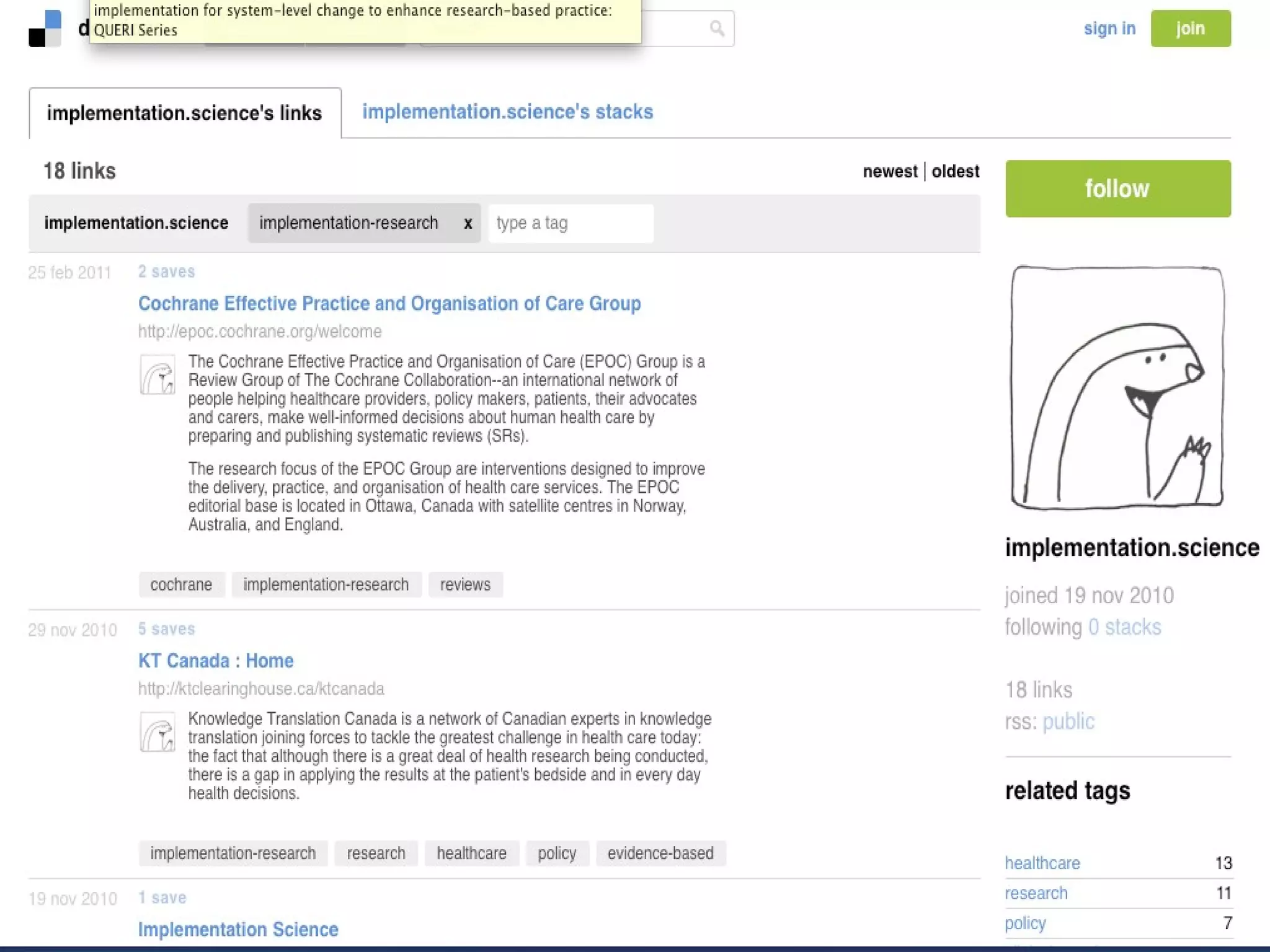The height and width of the screenshot is (952, 1270).
Task: Open Cochrane Effective Practice link title
Action: (x=389, y=303)
